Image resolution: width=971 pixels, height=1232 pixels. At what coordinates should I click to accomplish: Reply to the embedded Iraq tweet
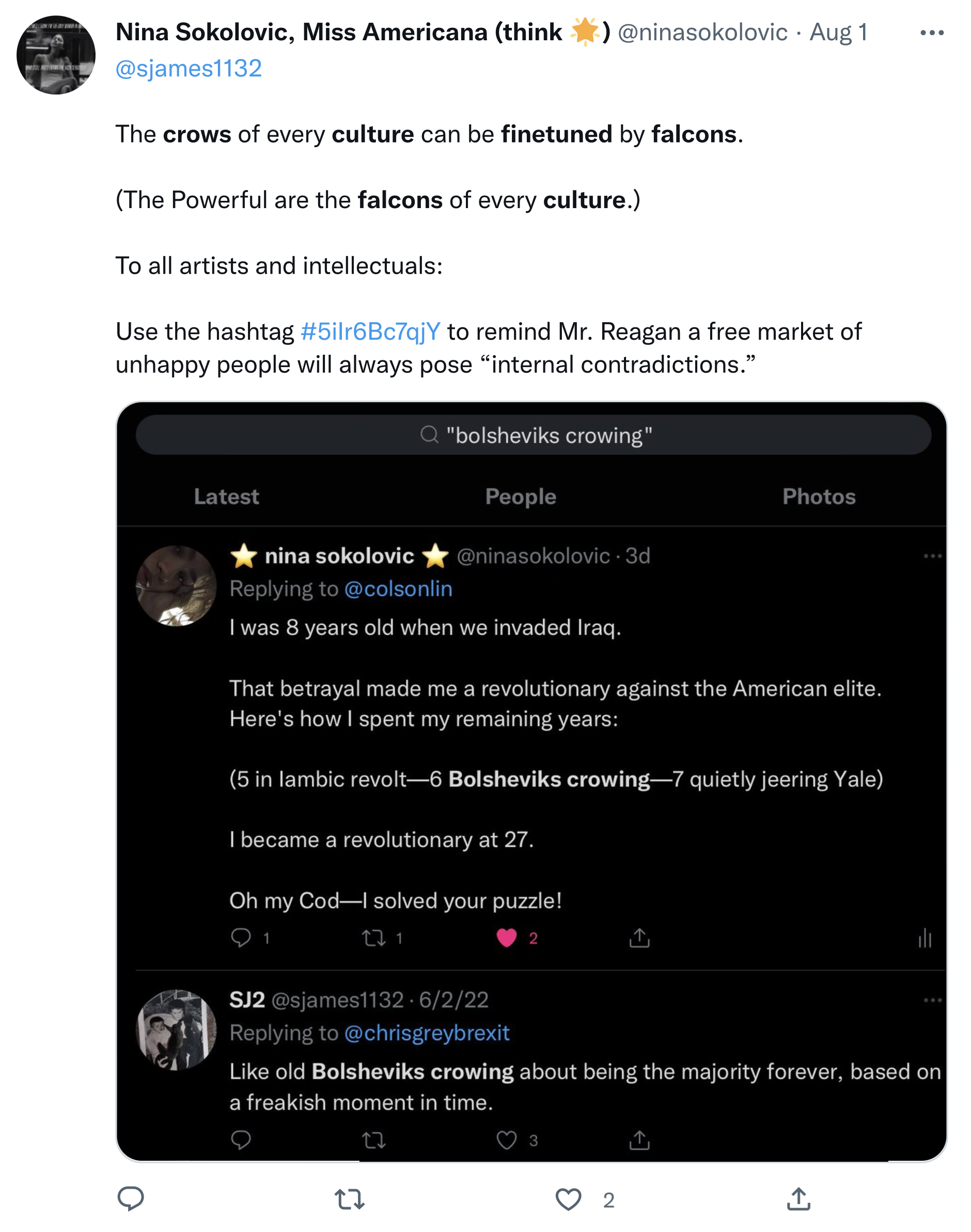[241, 938]
